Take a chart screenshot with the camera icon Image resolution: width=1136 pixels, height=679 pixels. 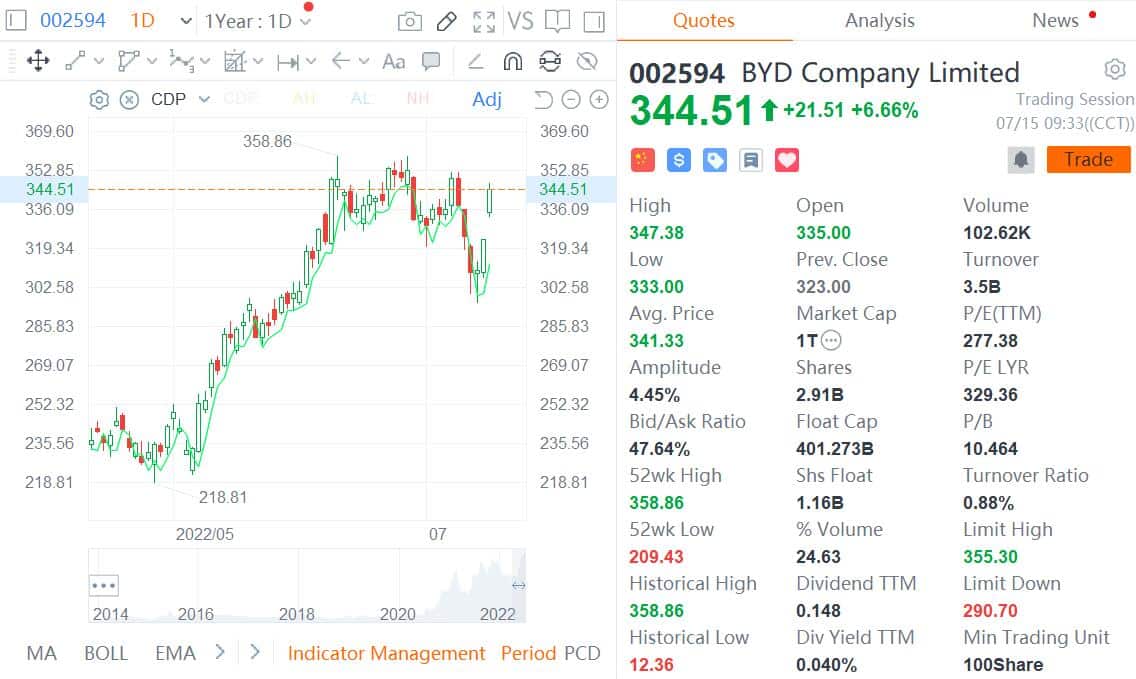409,20
